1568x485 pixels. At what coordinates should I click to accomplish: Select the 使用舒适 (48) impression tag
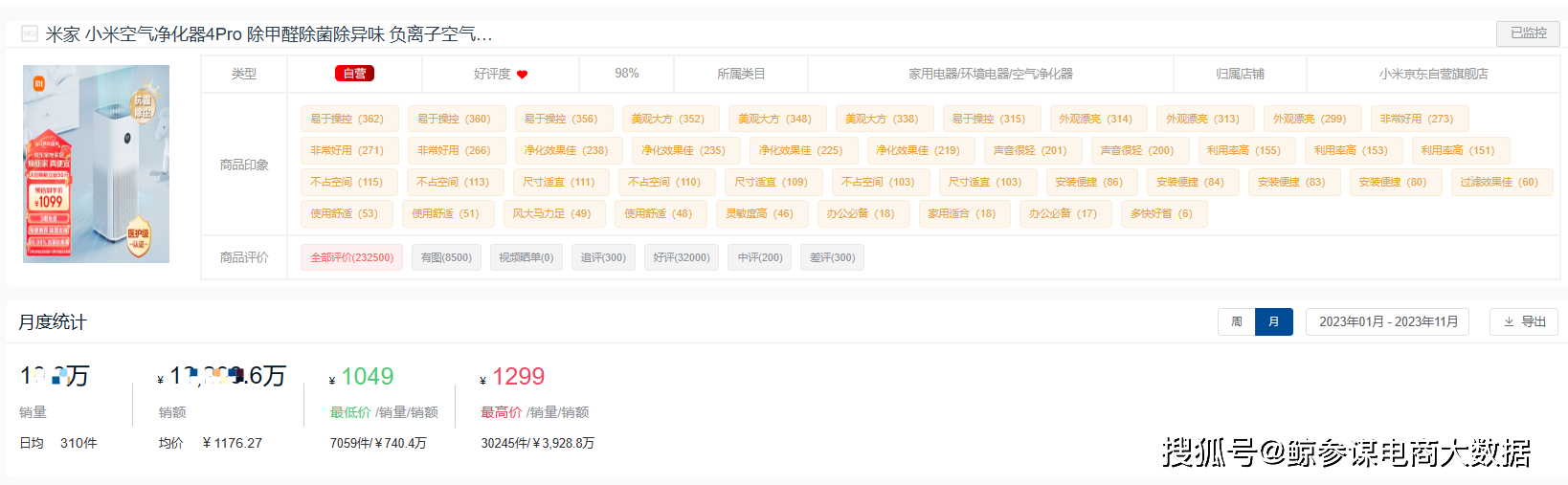tap(659, 213)
